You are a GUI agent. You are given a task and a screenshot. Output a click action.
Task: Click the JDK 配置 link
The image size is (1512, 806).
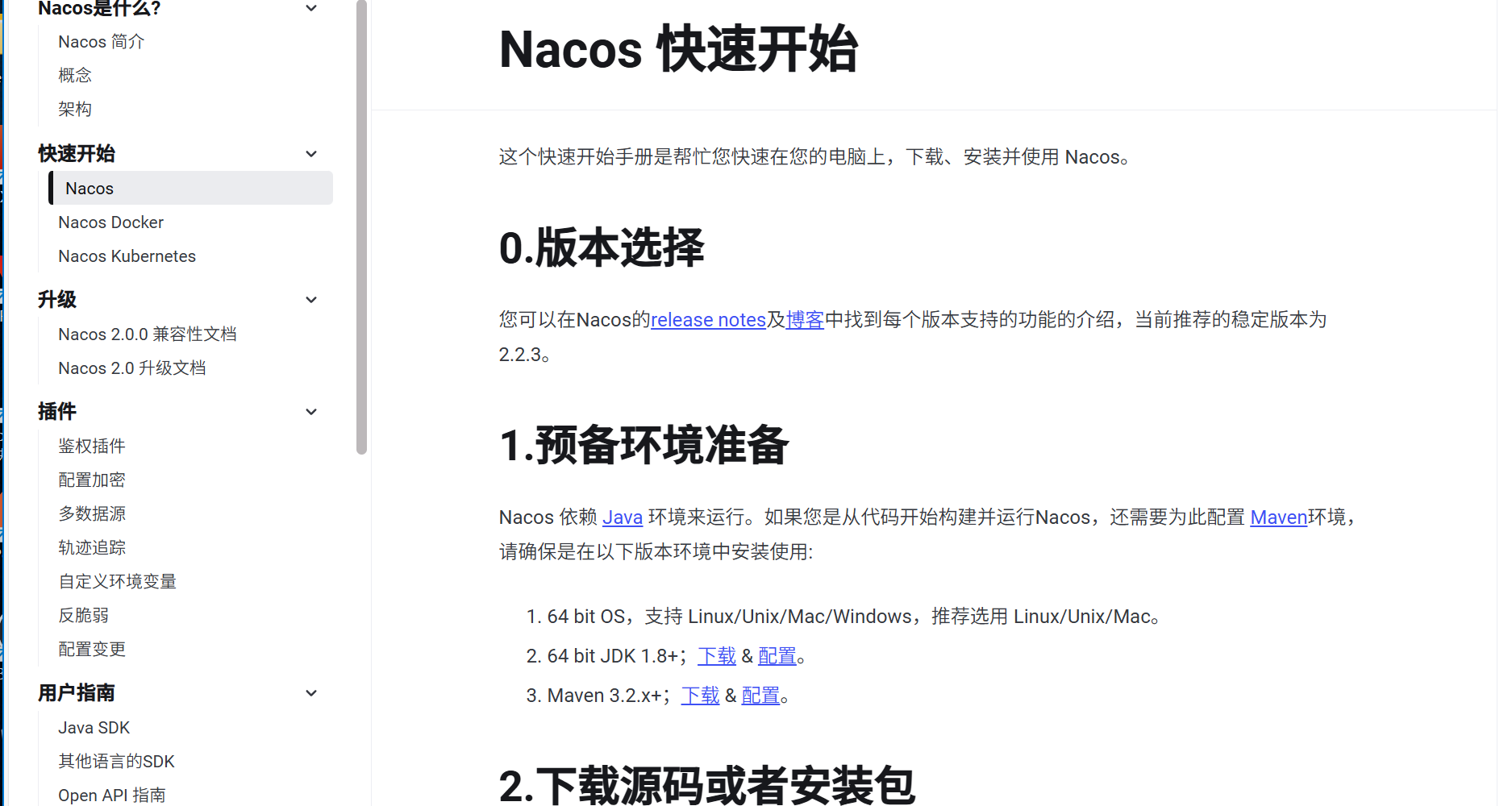tap(777, 656)
